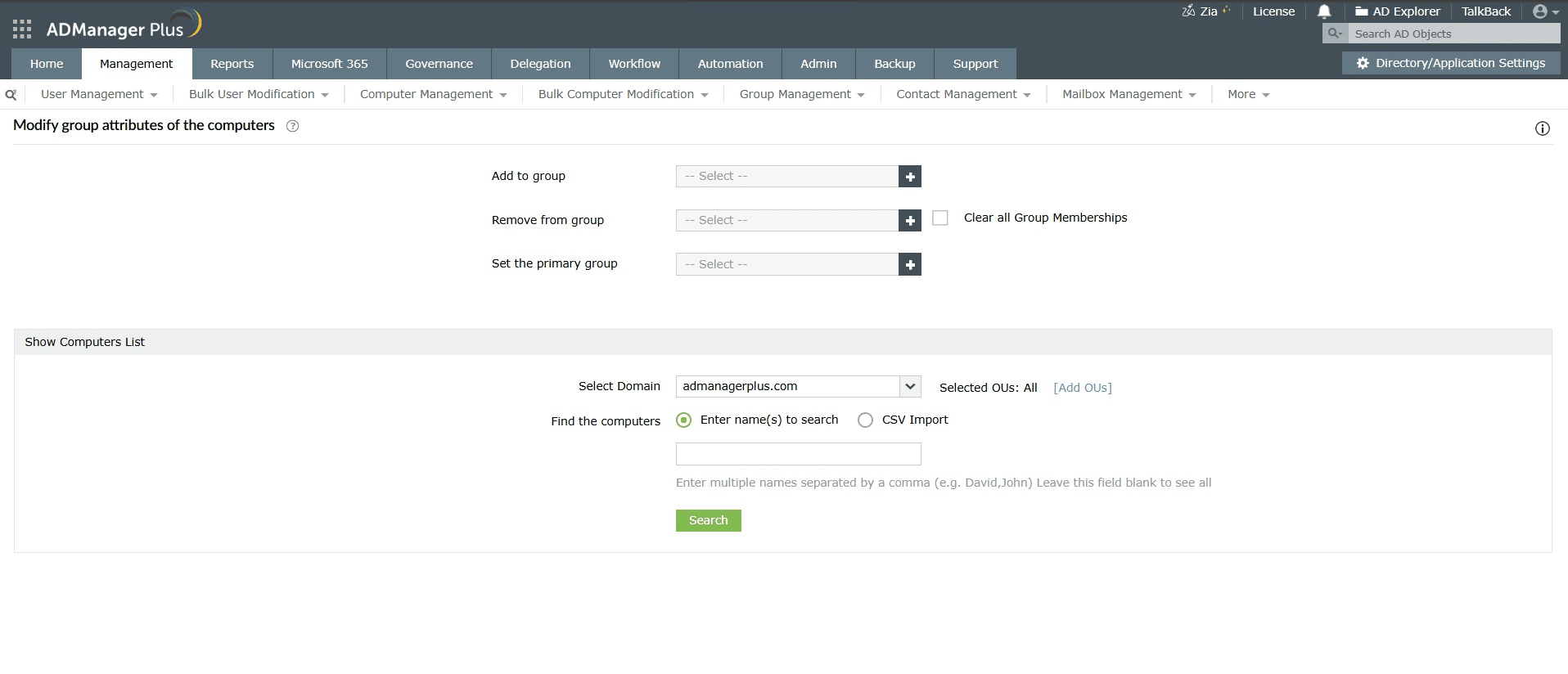The width and height of the screenshot is (1568, 674).
Task: Switch to the Support tab
Action: click(975, 64)
